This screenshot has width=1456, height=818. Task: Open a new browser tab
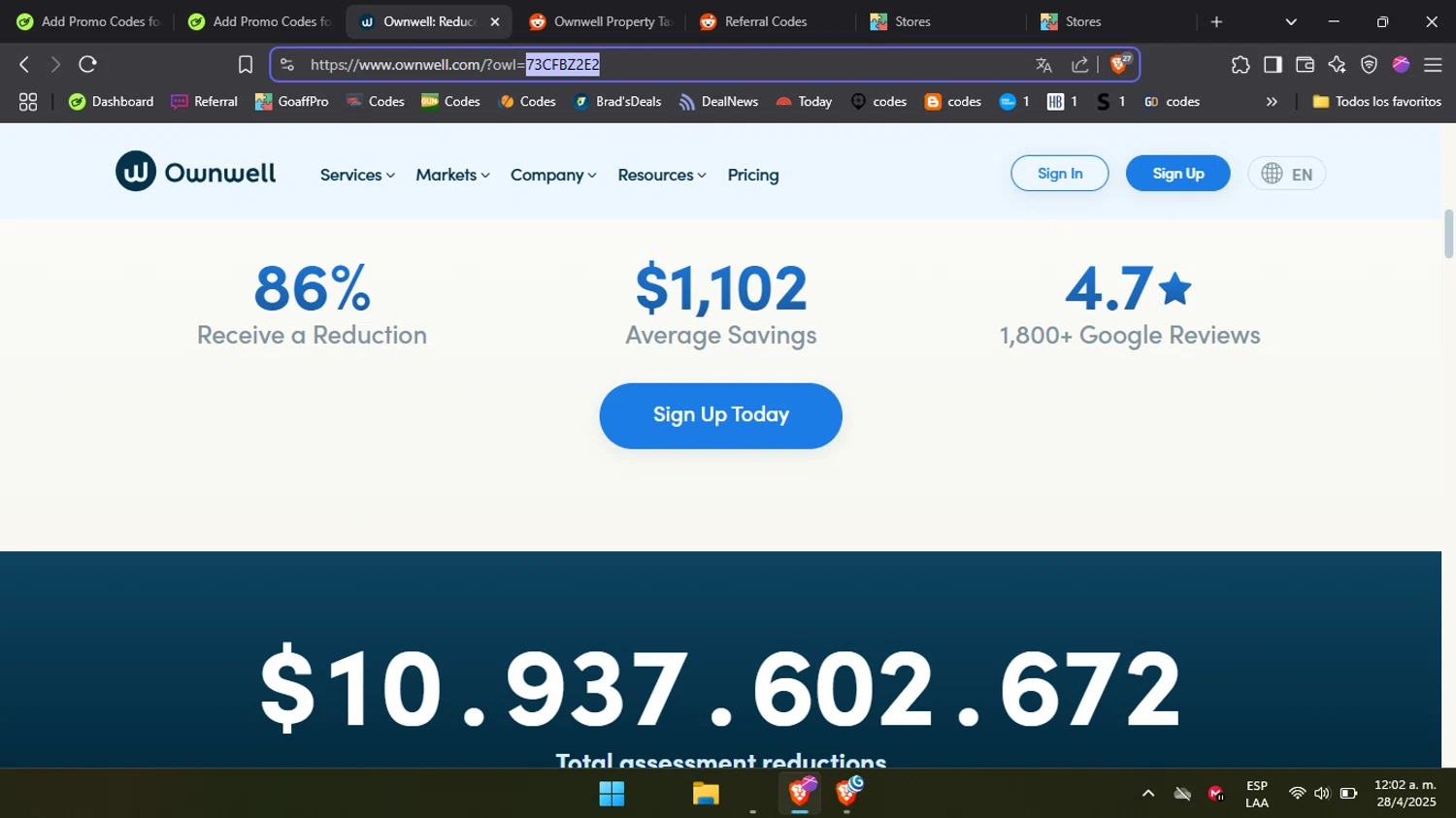tap(1216, 21)
